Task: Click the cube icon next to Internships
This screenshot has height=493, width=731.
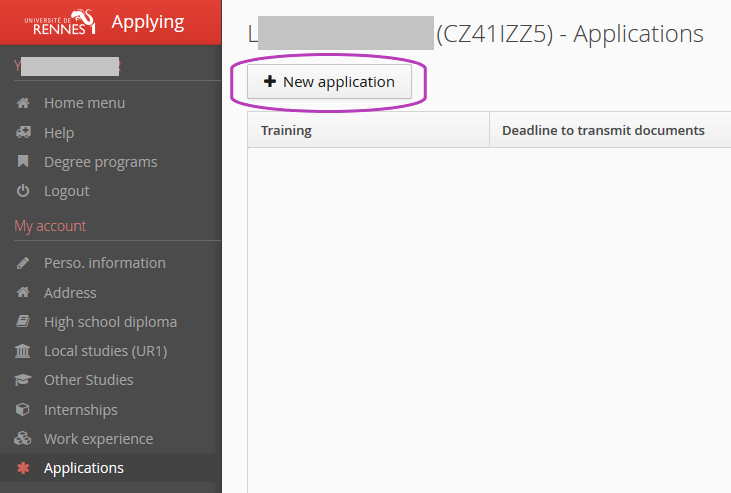Action: (x=23, y=410)
